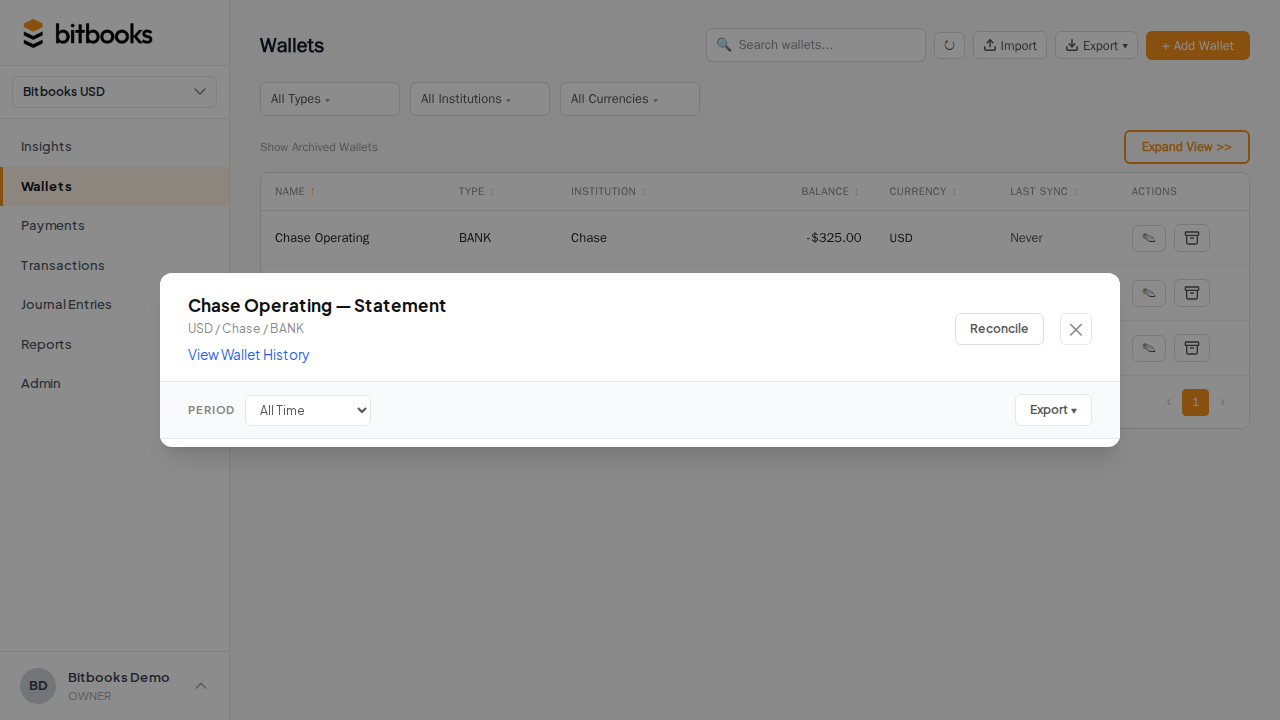This screenshot has height=720, width=1280.
Task: Click the third row edit icon
Action: [x=1150, y=348]
